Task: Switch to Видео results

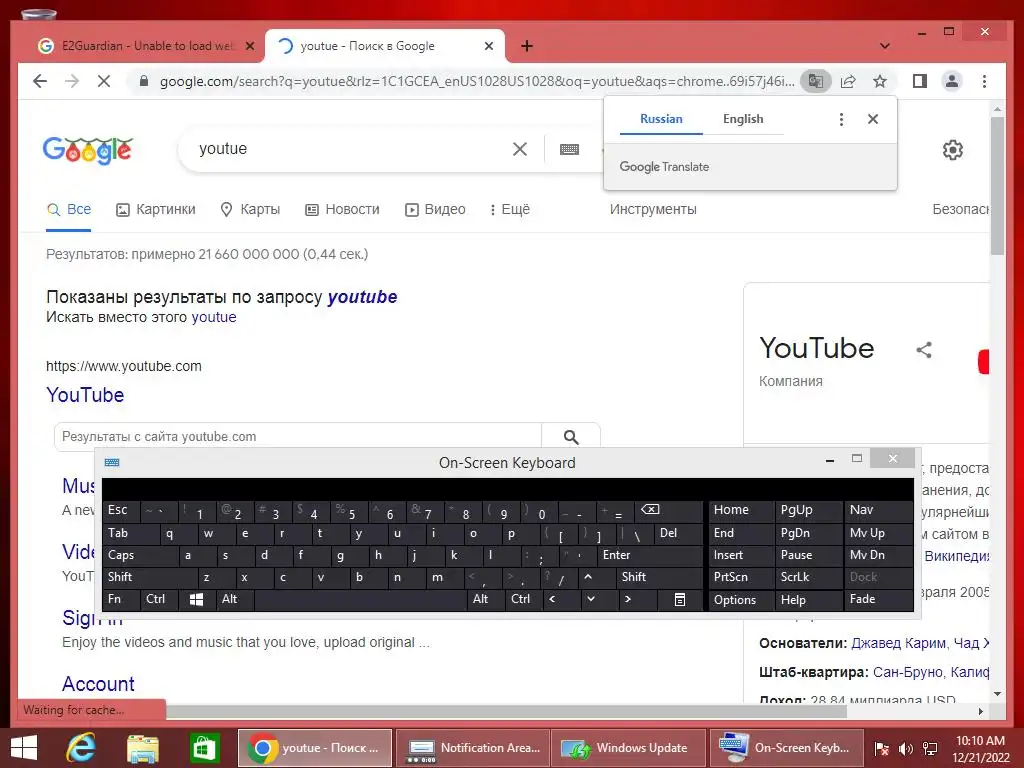Action: tap(435, 209)
